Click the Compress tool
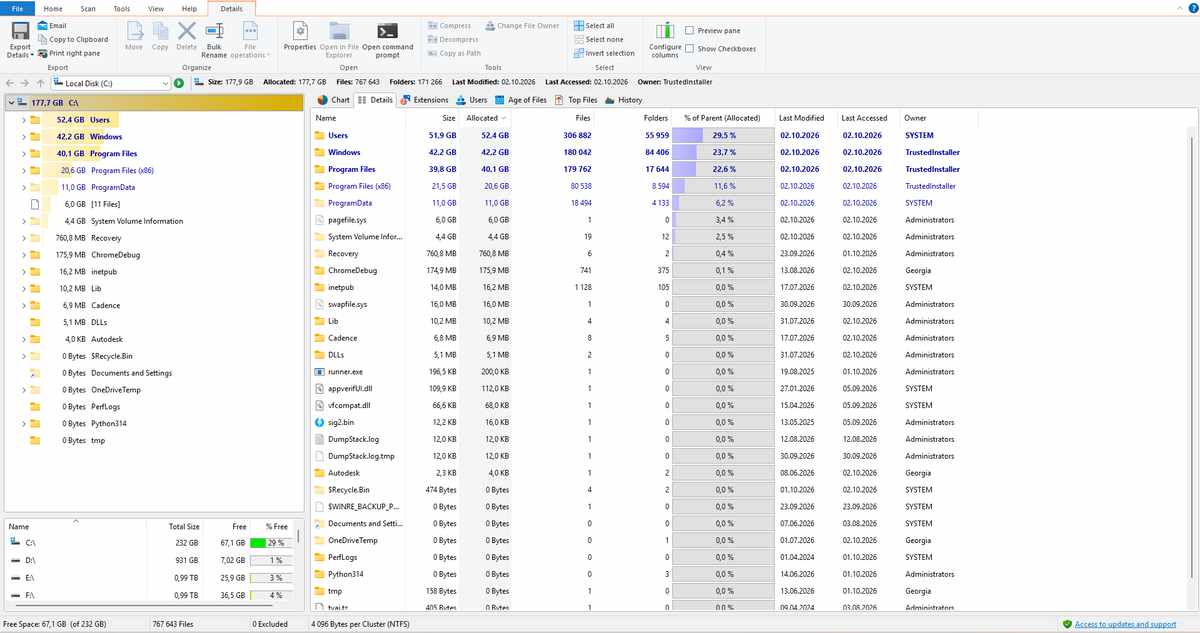Image resolution: width=1200 pixels, height=633 pixels. click(448, 25)
